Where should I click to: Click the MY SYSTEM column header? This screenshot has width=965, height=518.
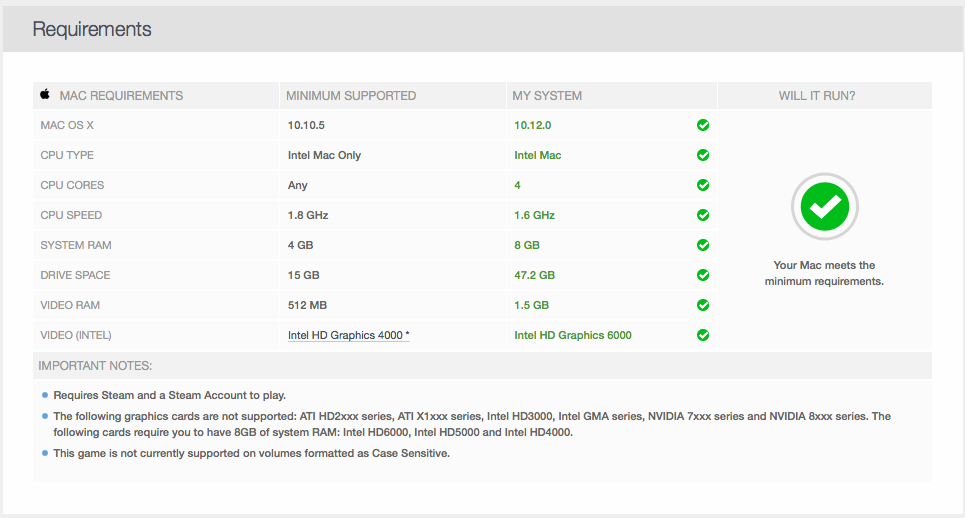coord(547,95)
